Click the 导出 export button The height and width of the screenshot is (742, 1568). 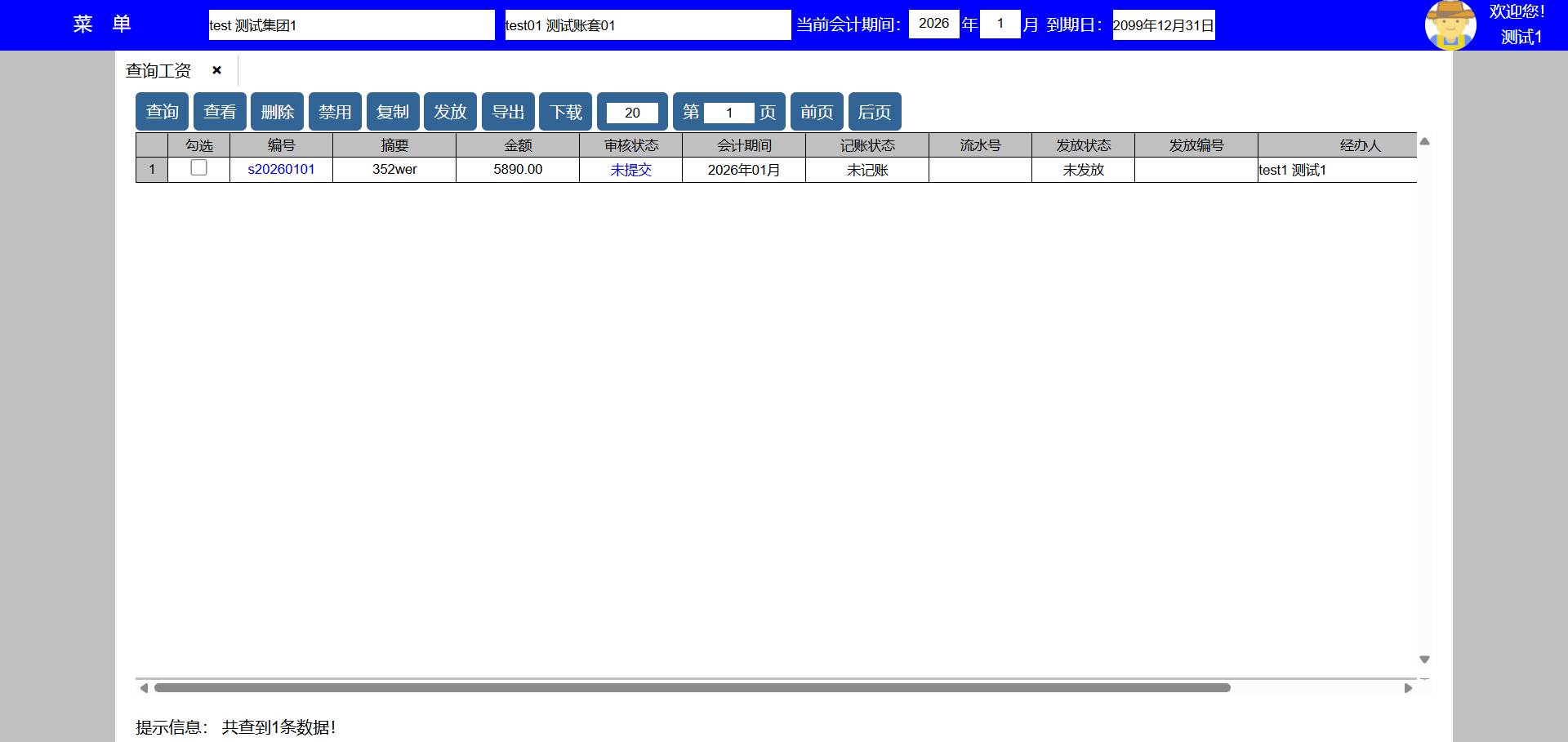508,112
